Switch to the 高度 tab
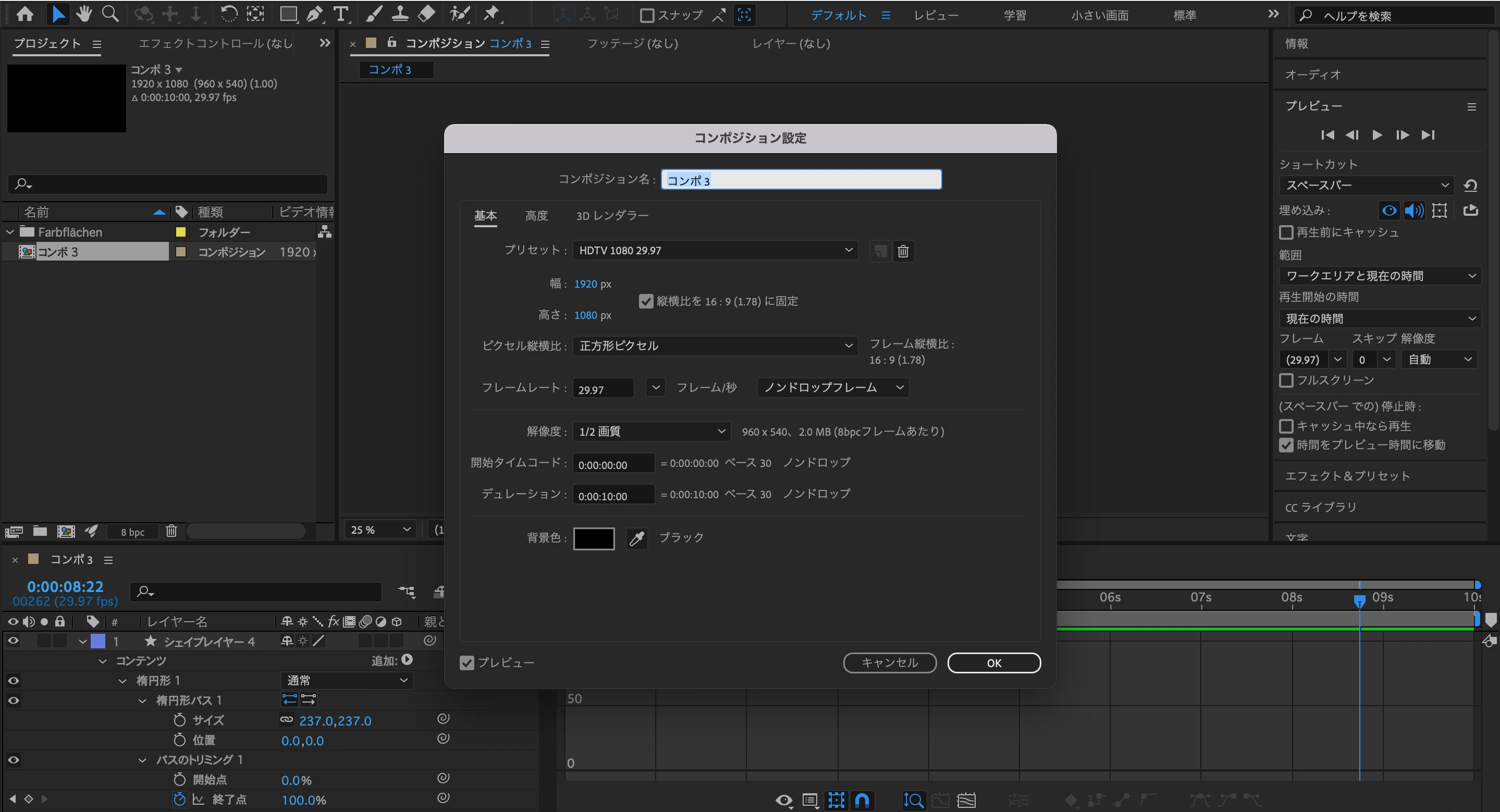Screen dimensions: 1500x812 [536, 216]
